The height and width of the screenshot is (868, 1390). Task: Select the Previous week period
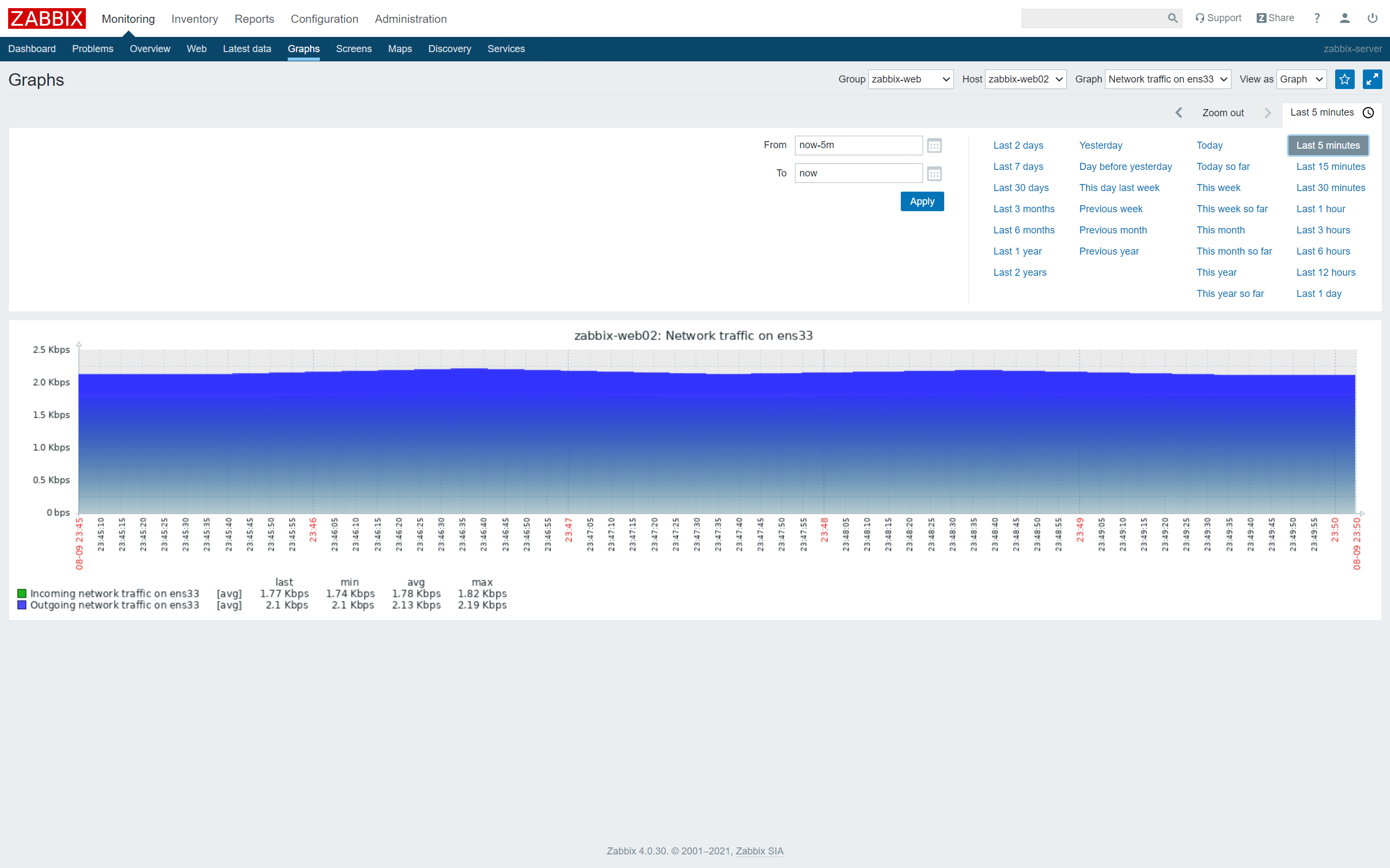click(1110, 209)
